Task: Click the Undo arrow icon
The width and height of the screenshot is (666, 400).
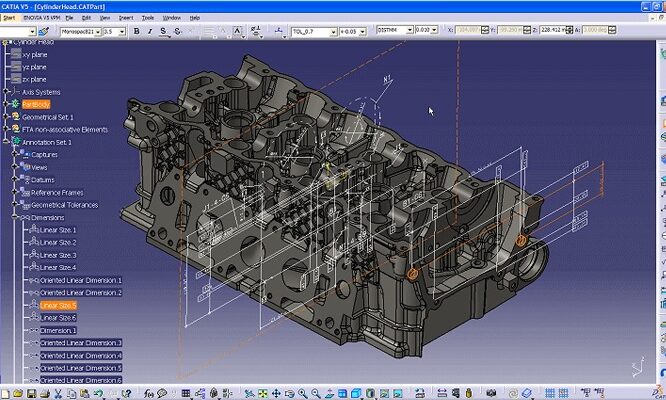Action: tap(99, 393)
